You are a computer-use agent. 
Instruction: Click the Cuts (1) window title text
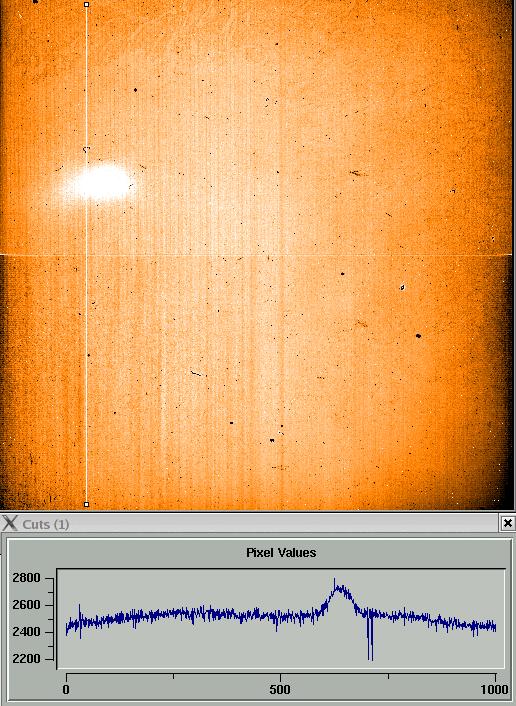click(45, 524)
